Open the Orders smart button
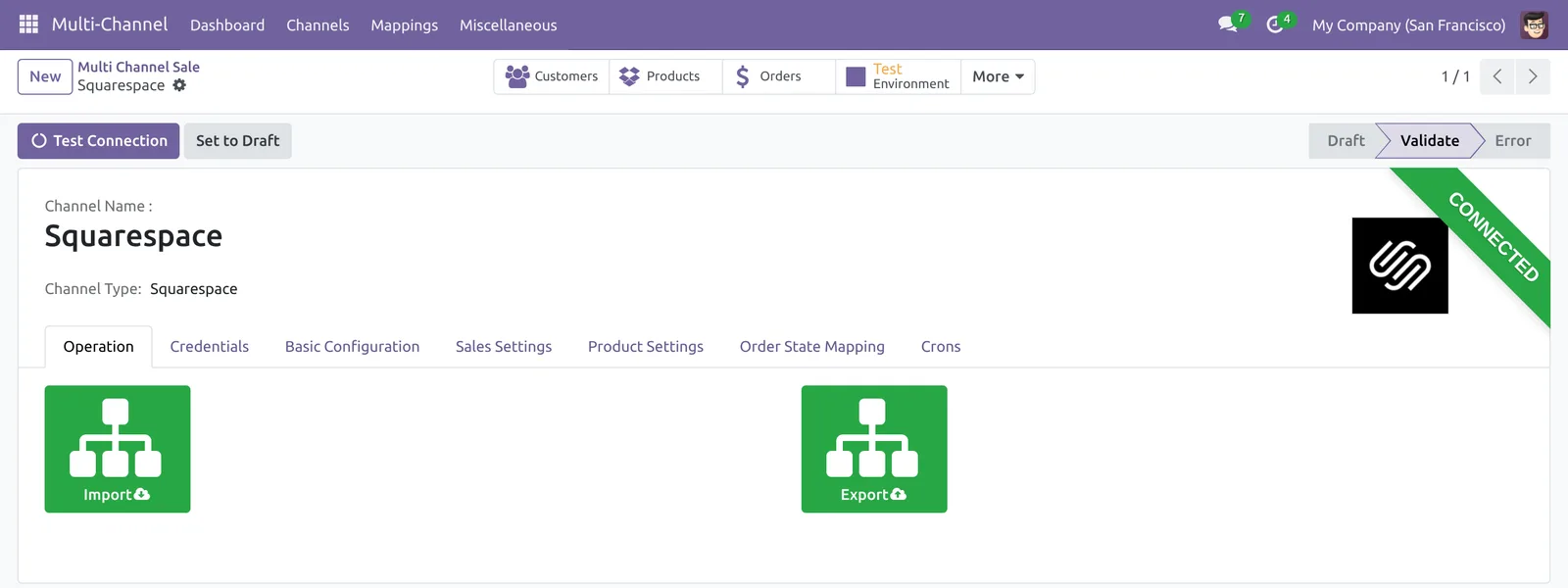Viewport: 1568px width, 588px height. pos(779,76)
